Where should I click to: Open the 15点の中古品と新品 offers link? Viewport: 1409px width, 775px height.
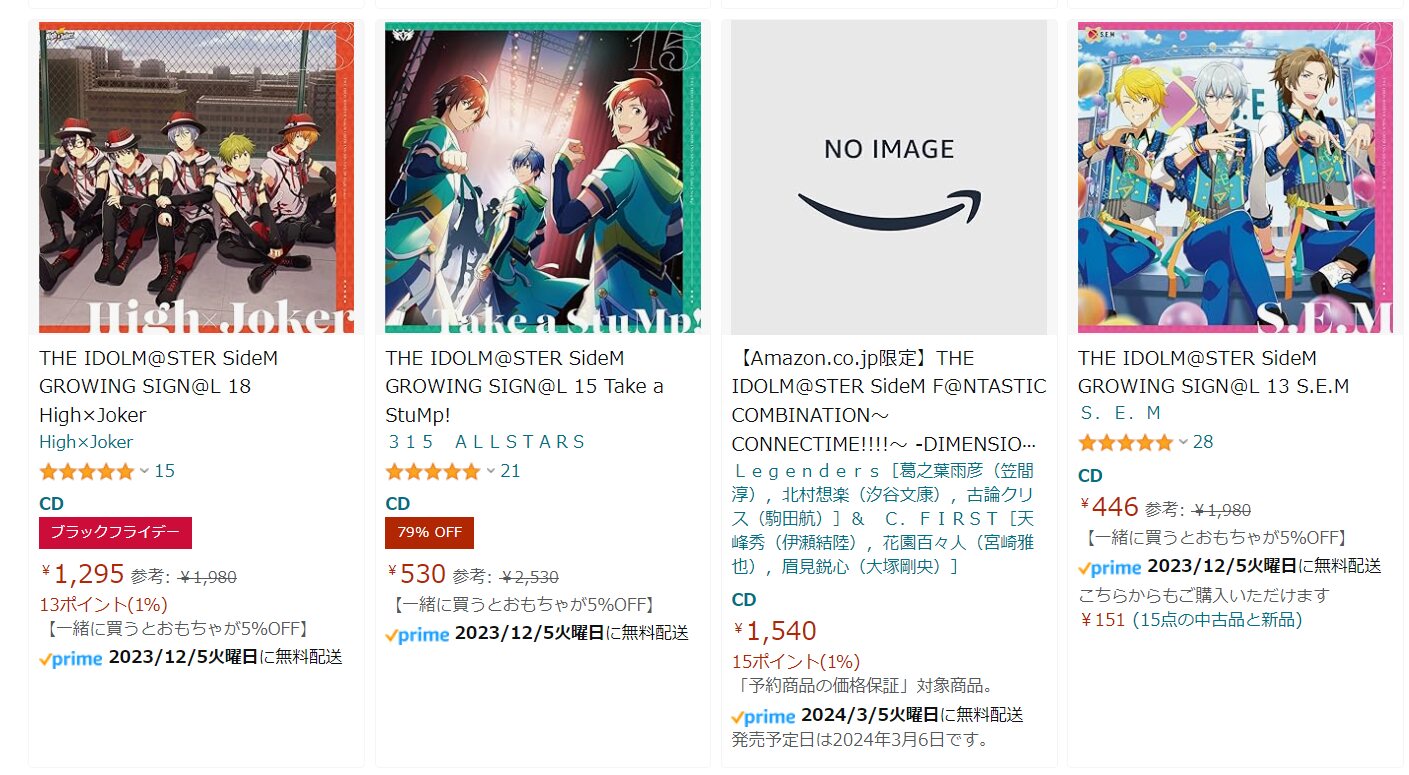pyautogui.click(x=1217, y=620)
